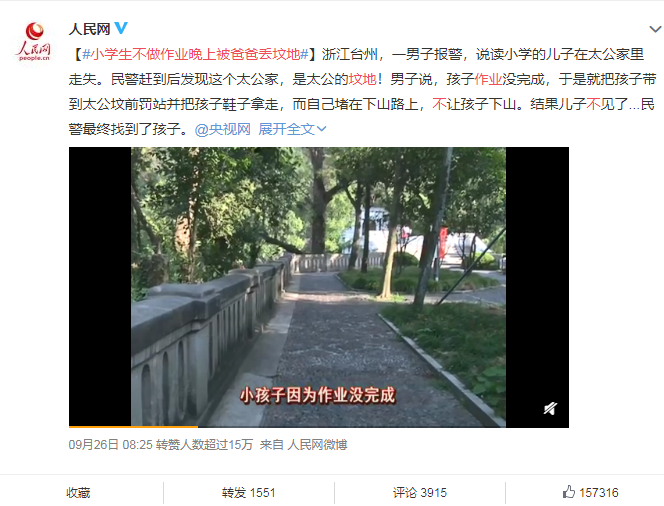The width and height of the screenshot is (664, 506).
Task: Click the small chevron next to 展开全文
Action: [321, 129]
